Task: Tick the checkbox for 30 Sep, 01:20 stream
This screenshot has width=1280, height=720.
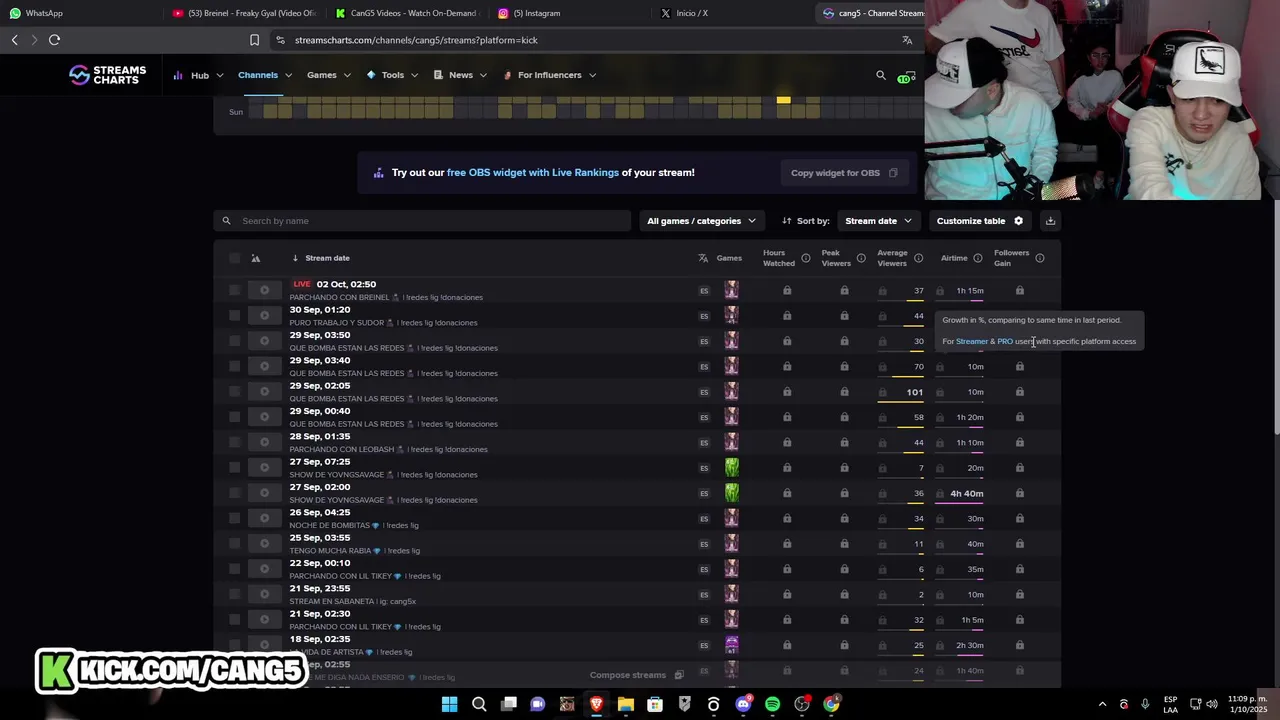Action: click(x=234, y=316)
